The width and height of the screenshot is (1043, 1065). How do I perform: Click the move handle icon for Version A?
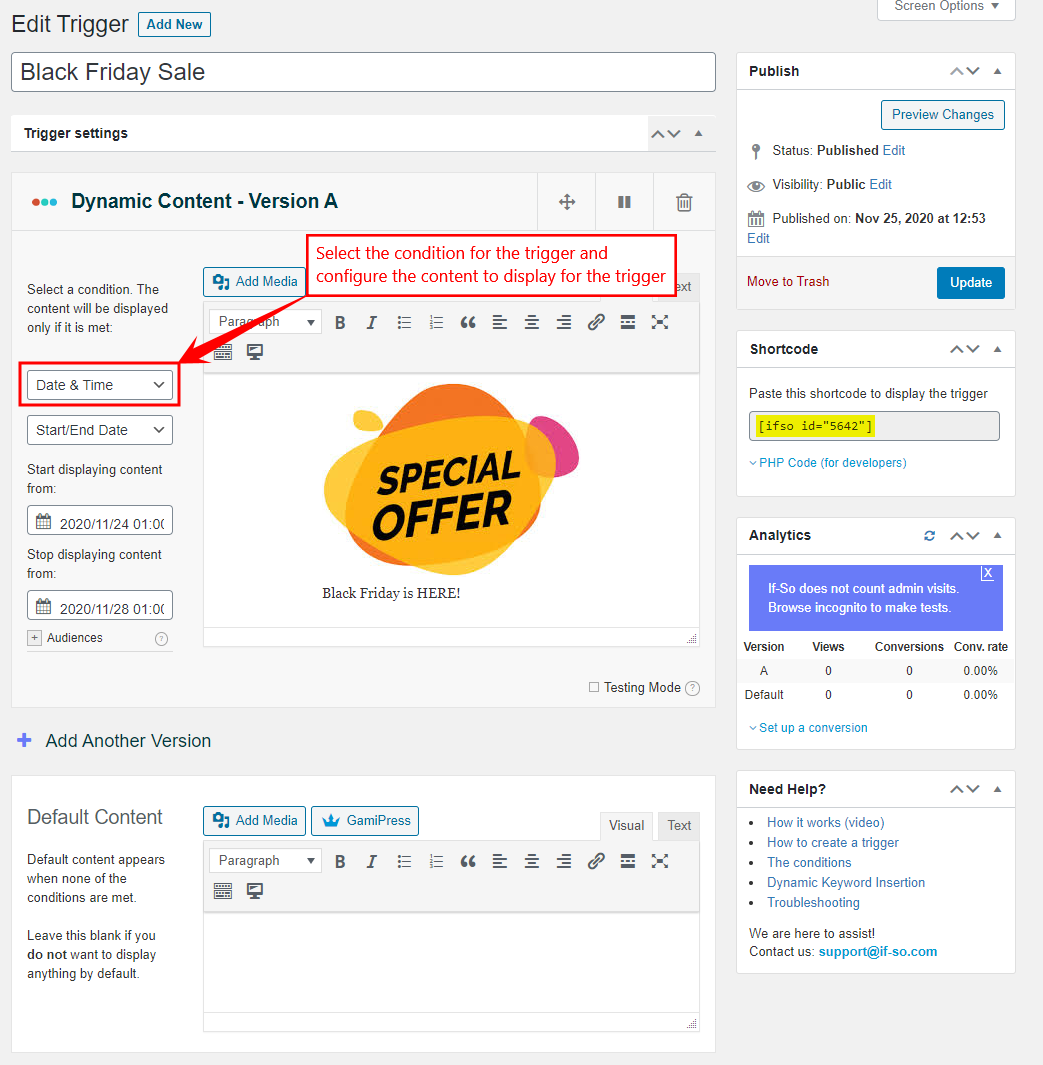pyautogui.click(x=567, y=202)
